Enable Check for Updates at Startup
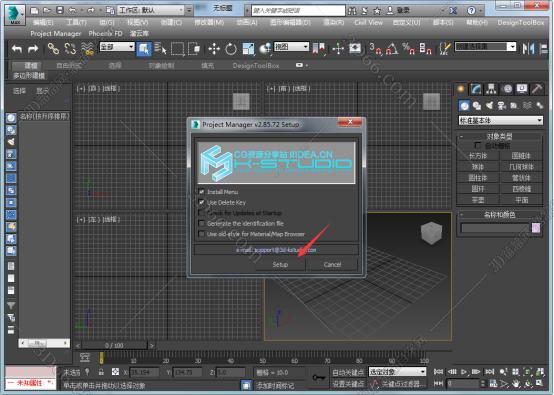The height and width of the screenshot is (395, 554). tap(201, 213)
